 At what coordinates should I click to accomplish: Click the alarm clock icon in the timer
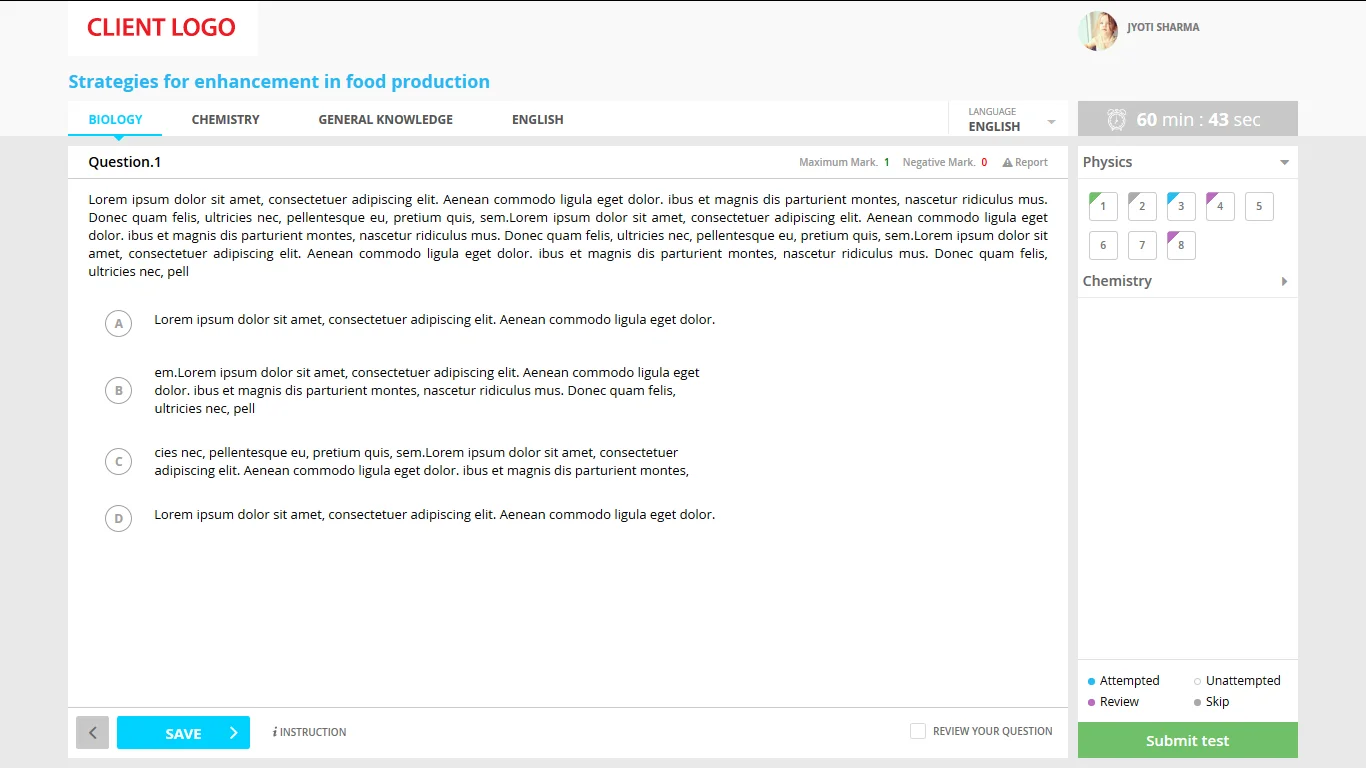[x=1115, y=118]
